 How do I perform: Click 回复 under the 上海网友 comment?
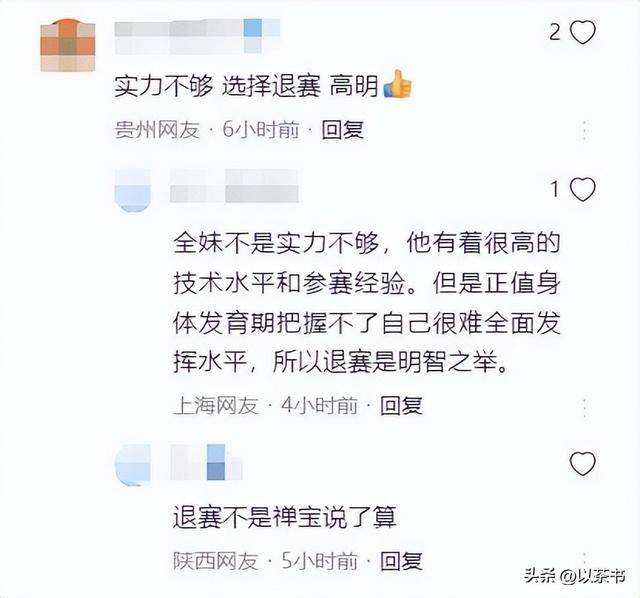(401, 405)
